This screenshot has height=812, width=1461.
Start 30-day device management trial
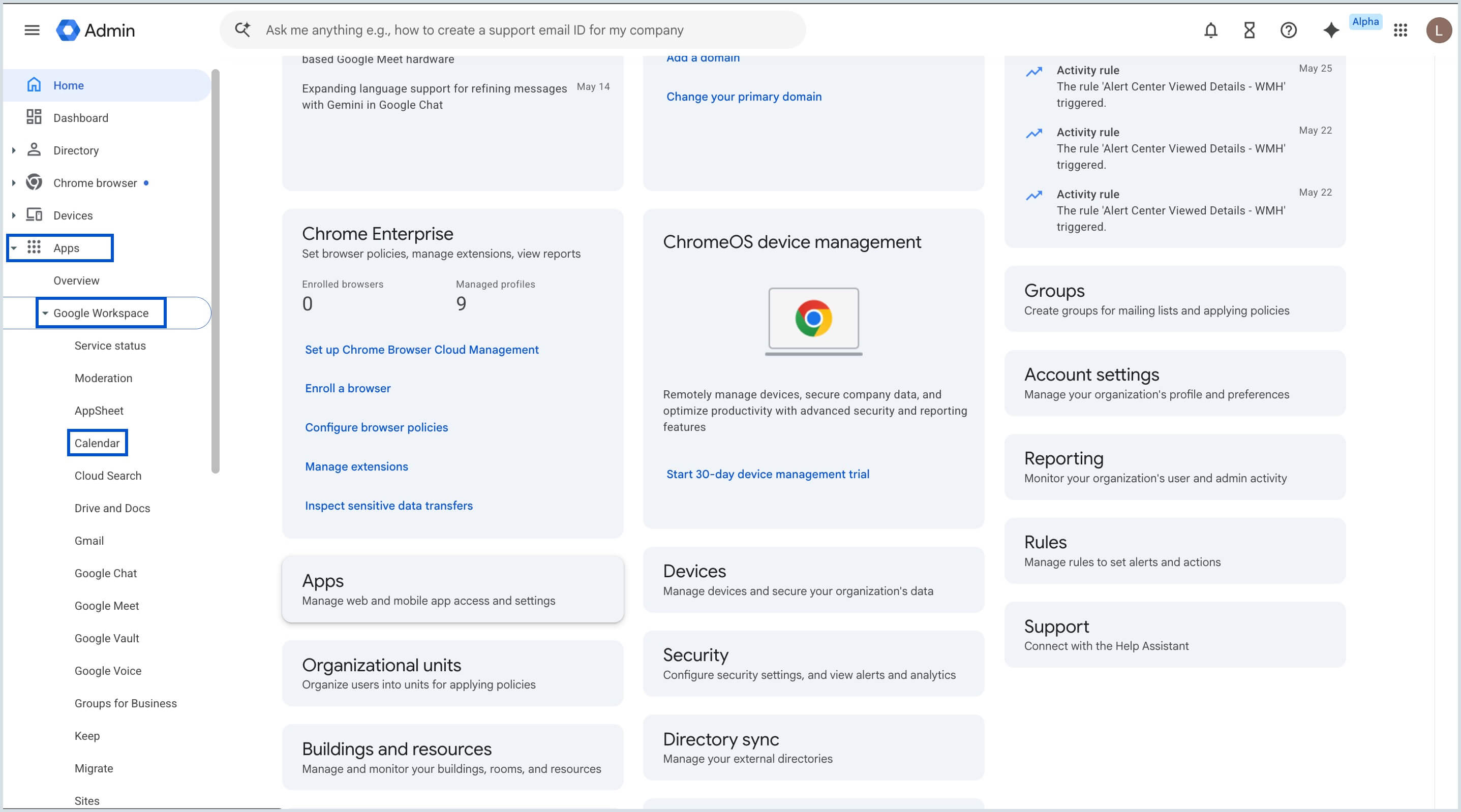pyautogui.click(x=768, y=474)
